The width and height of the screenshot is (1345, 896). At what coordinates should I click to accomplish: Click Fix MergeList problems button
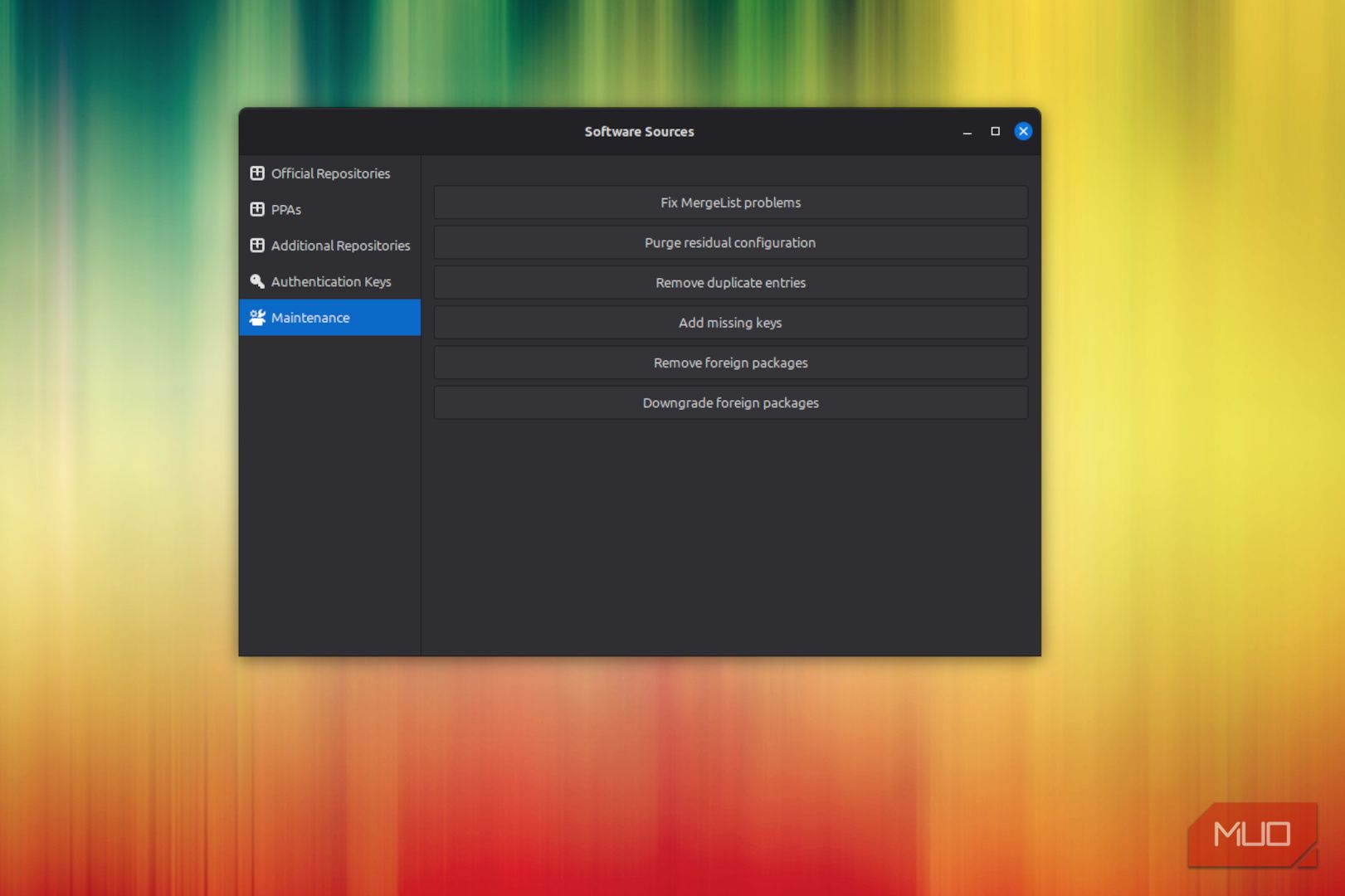(x=730, y=202)
